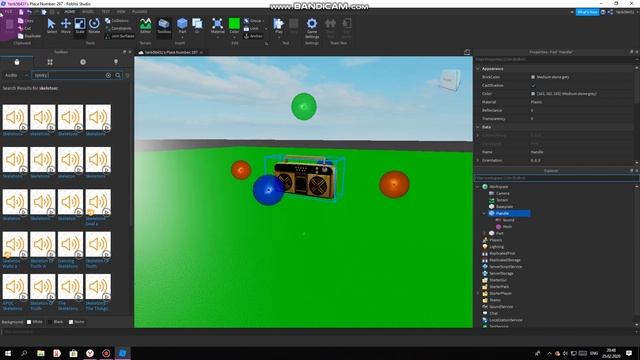The height and width of the screenshot is (360, 640).
Task: Switch to the TEST ribbon tab
Action: coord(105,12)
